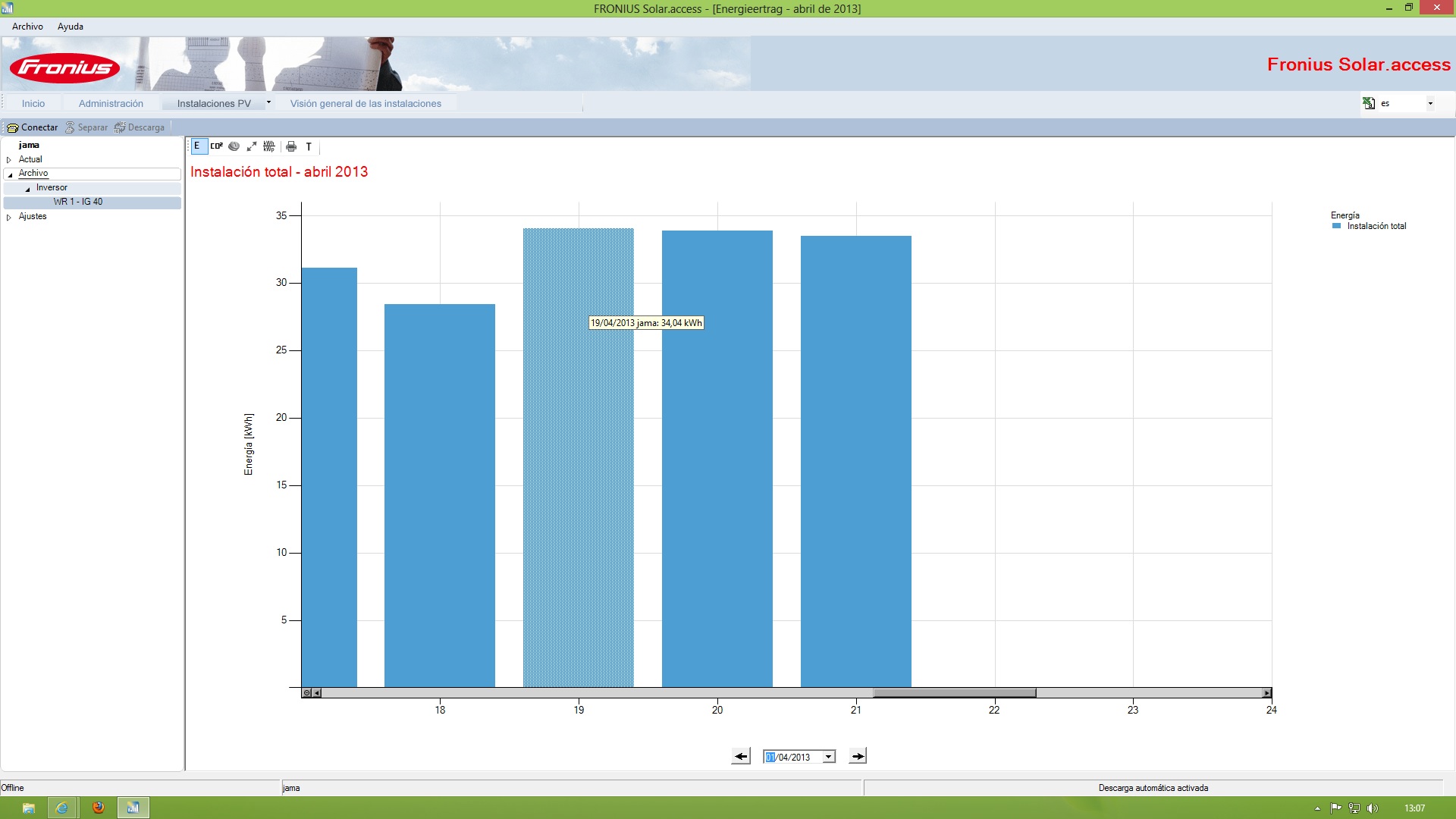Go to the previous date period
This screenshot has height=819, width=1456.
coord(741,756)
